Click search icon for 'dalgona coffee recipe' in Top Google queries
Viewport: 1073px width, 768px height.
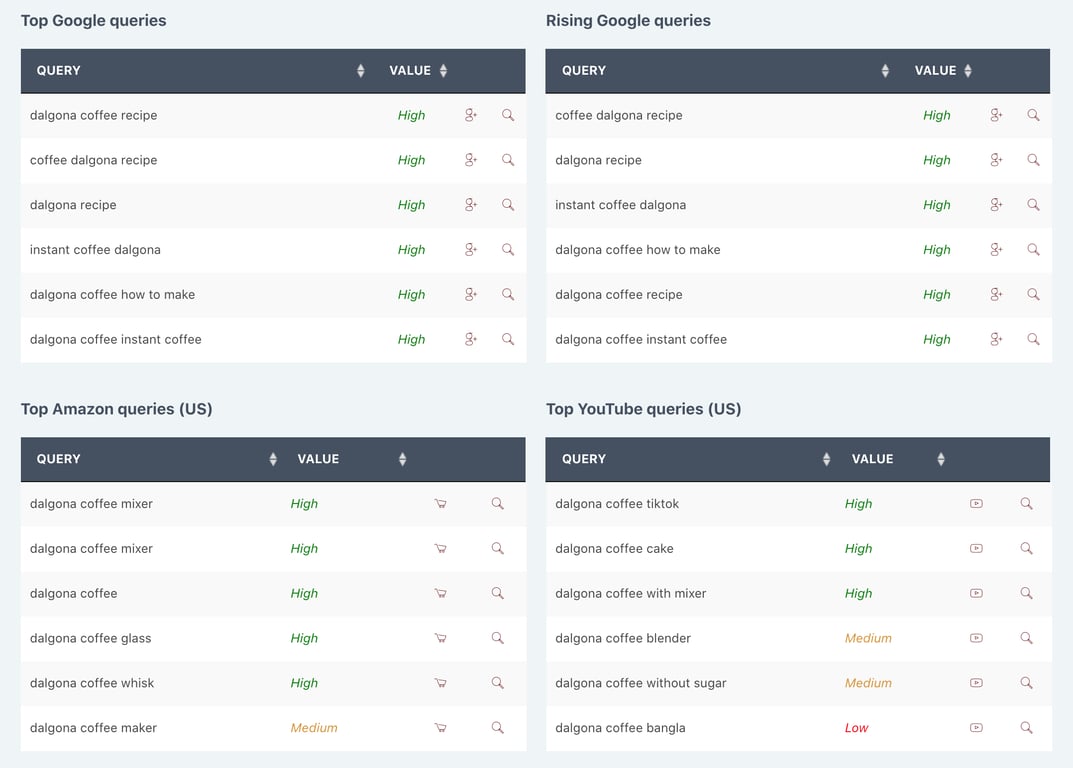click(508, 115)
